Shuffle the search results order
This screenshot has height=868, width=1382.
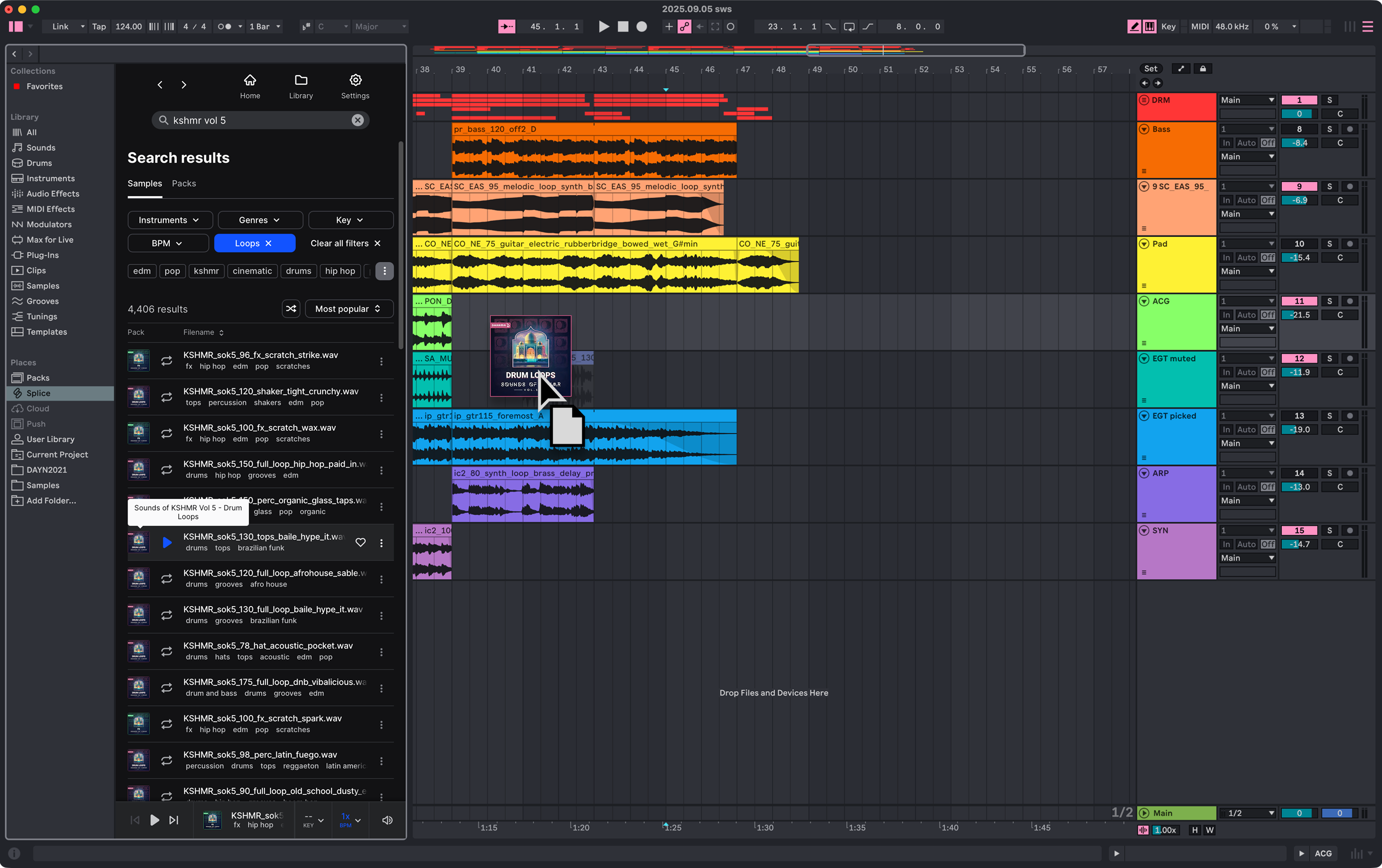(291, 309)
